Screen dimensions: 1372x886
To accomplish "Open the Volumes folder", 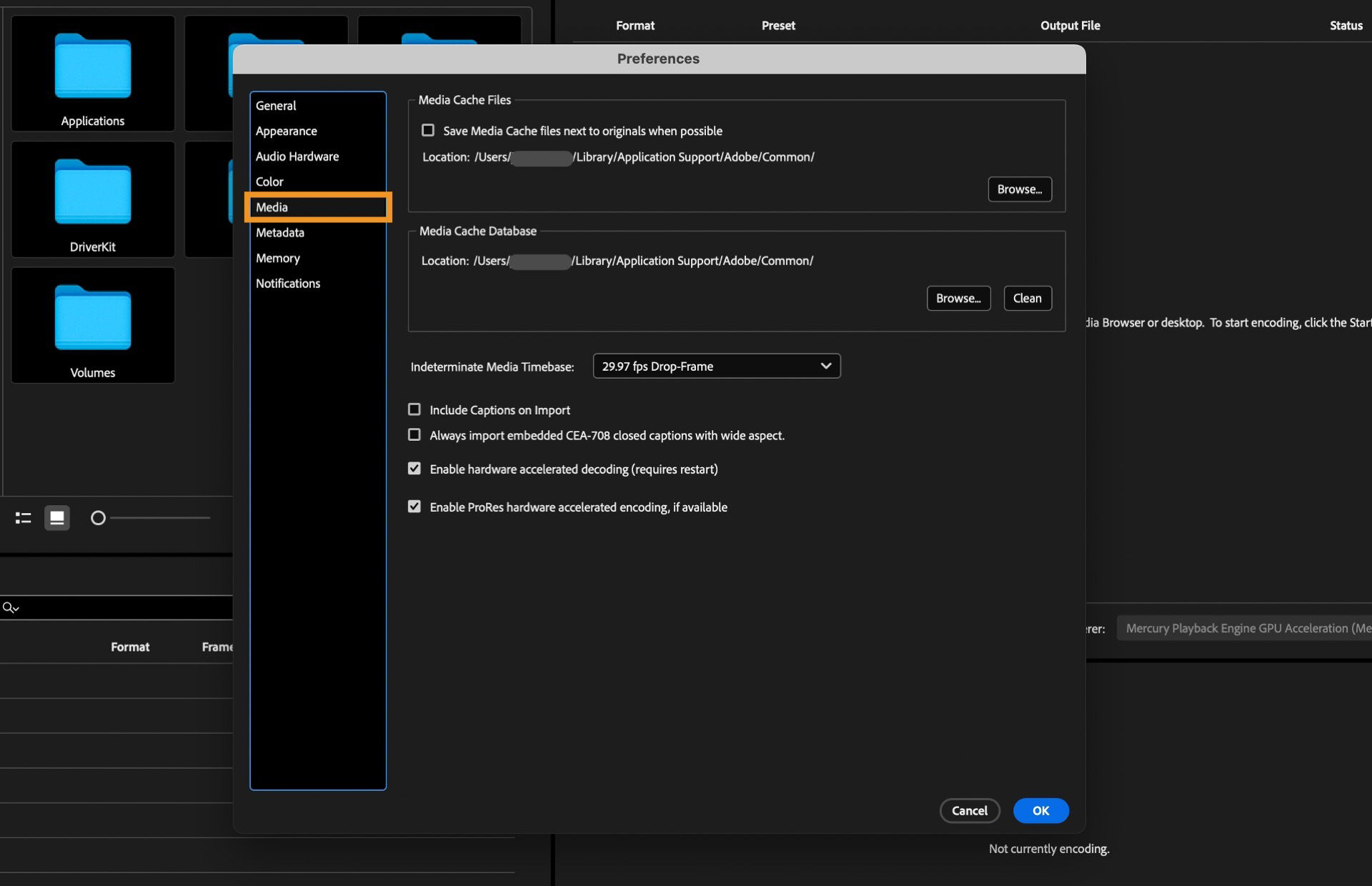I will [x=92, y=322].
